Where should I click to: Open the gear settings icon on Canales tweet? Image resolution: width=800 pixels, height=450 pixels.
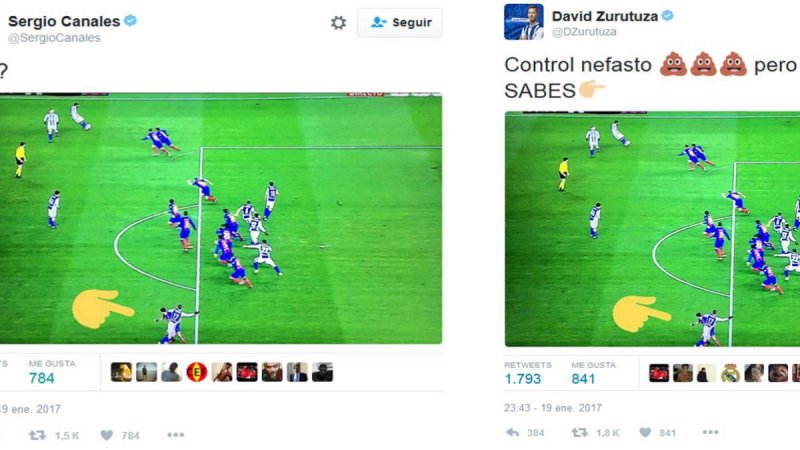point(338,22)
